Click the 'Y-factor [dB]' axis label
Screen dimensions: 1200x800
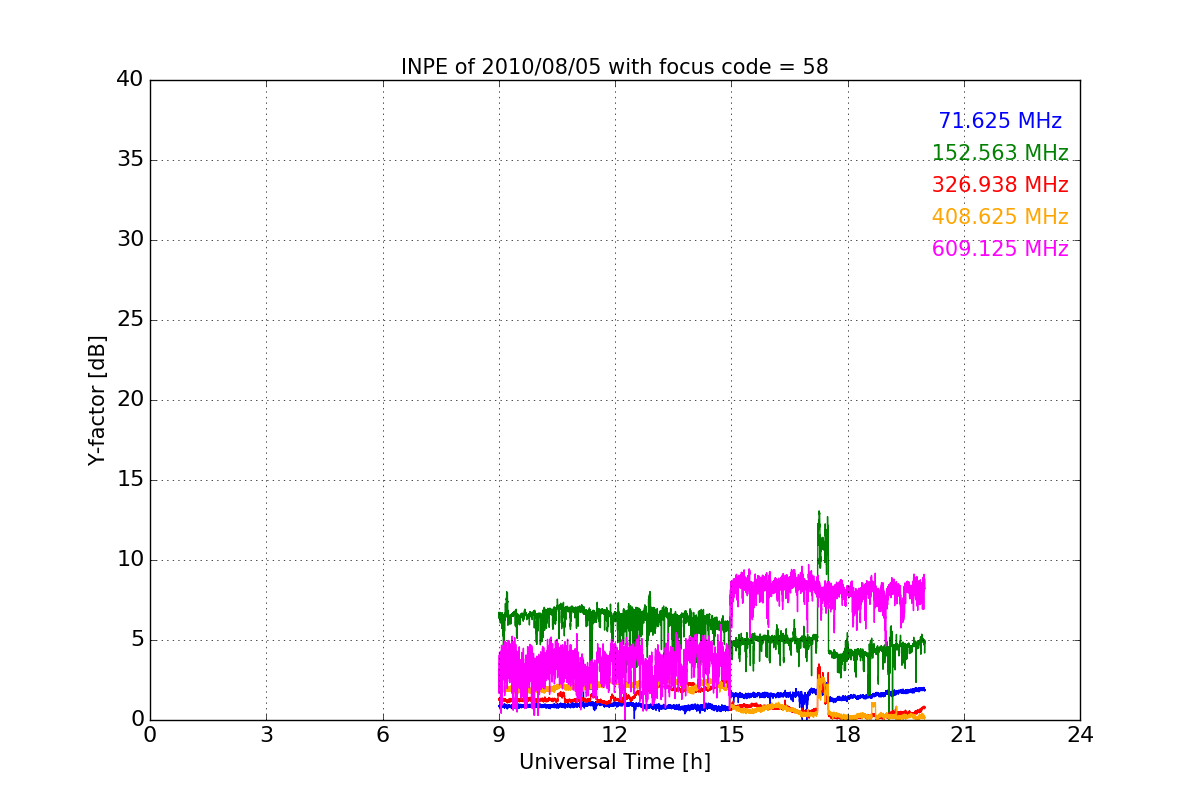(x=97, y=400)
